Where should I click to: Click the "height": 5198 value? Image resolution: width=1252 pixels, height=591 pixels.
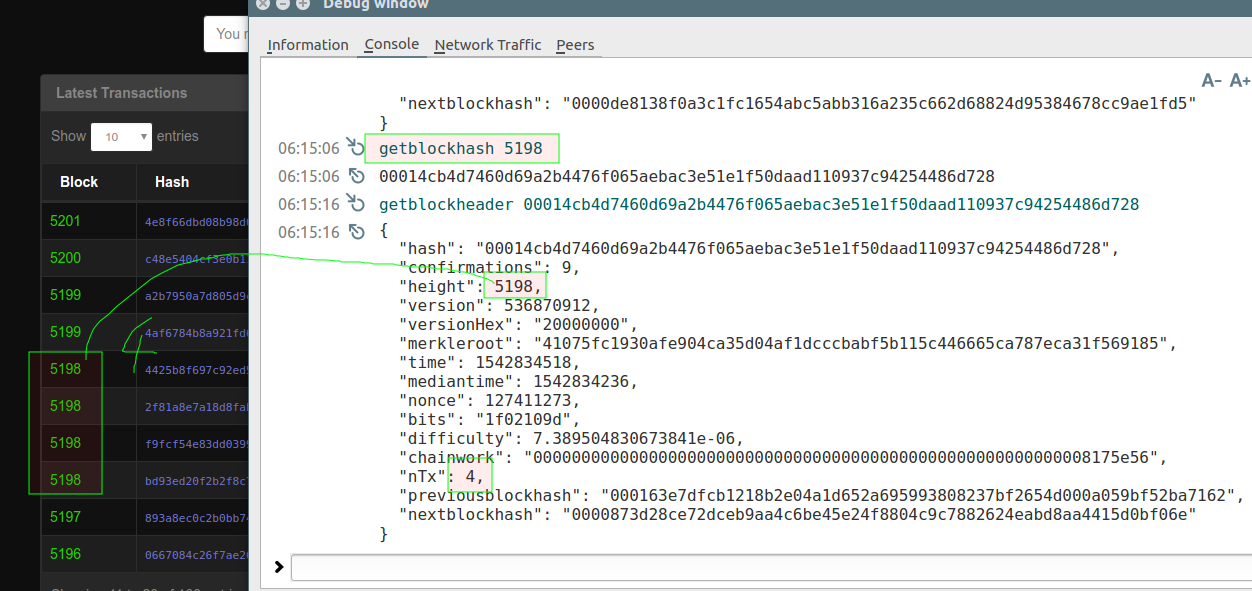click(515, 286)
